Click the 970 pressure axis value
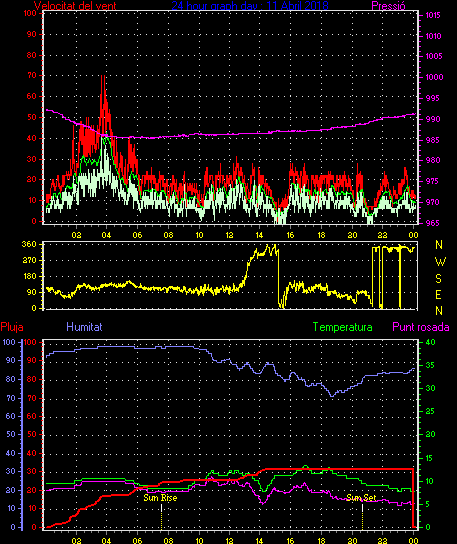Viewport: 457px width, 544px height. tap(433, 202)
